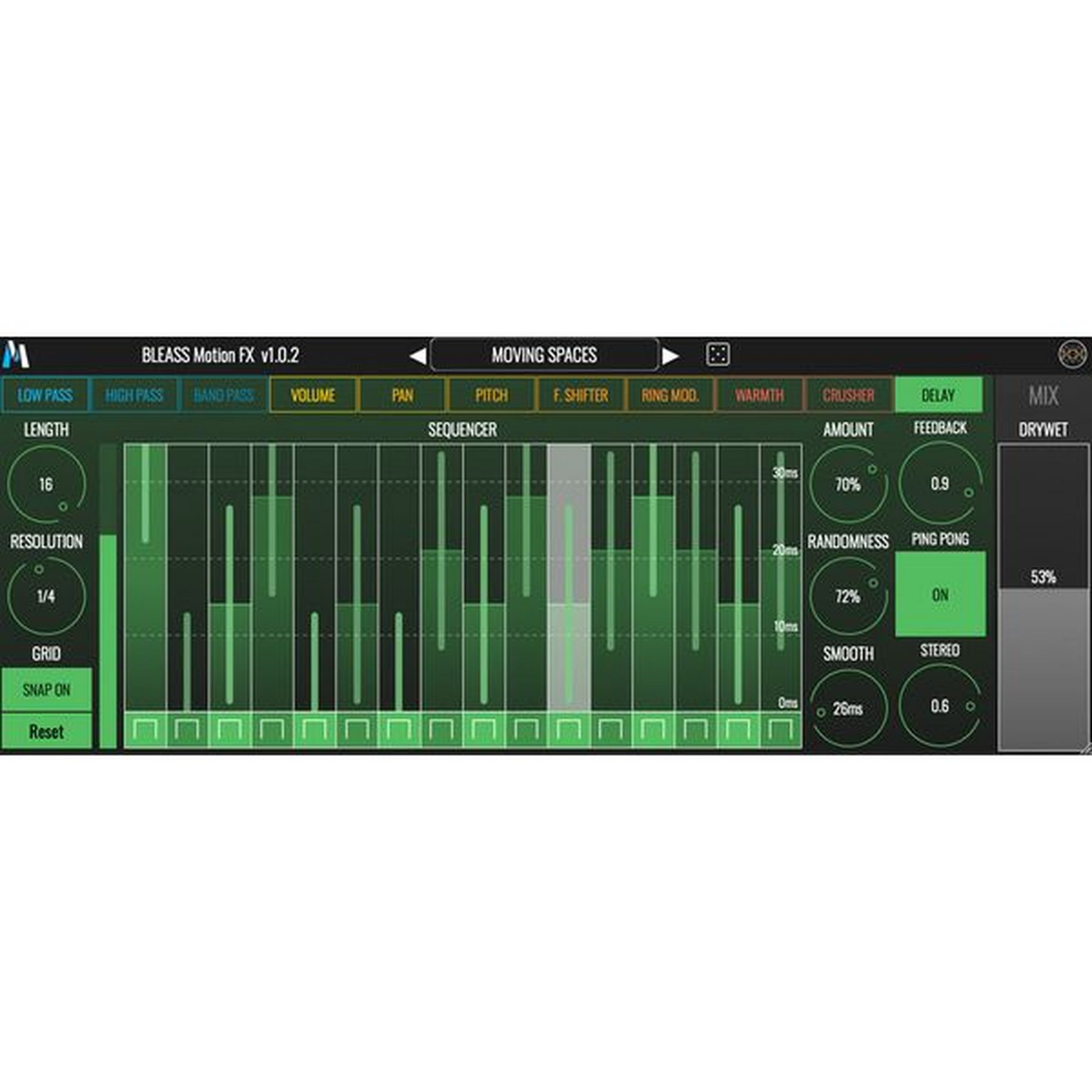This screenshot has height=1092, width=1092.
Task: Toggle the fifth sequencer step gate
Action: coord(315,730)
